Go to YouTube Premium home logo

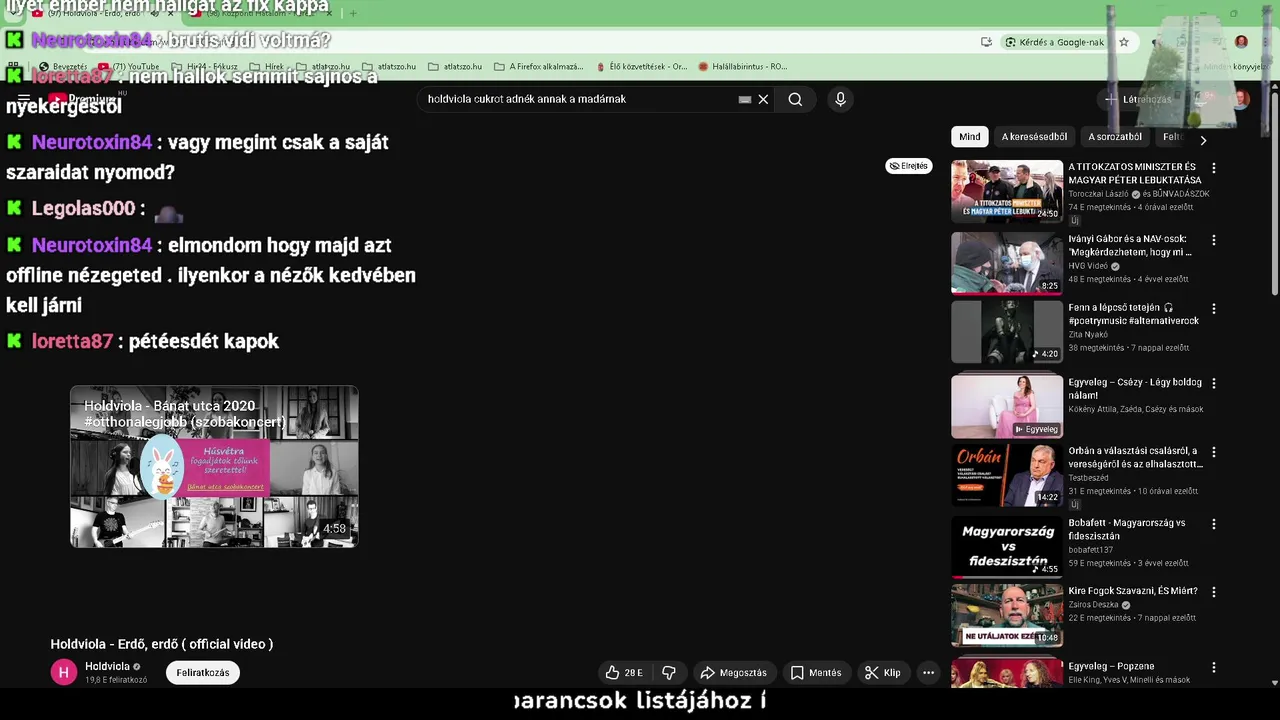[x=83, y=99]
